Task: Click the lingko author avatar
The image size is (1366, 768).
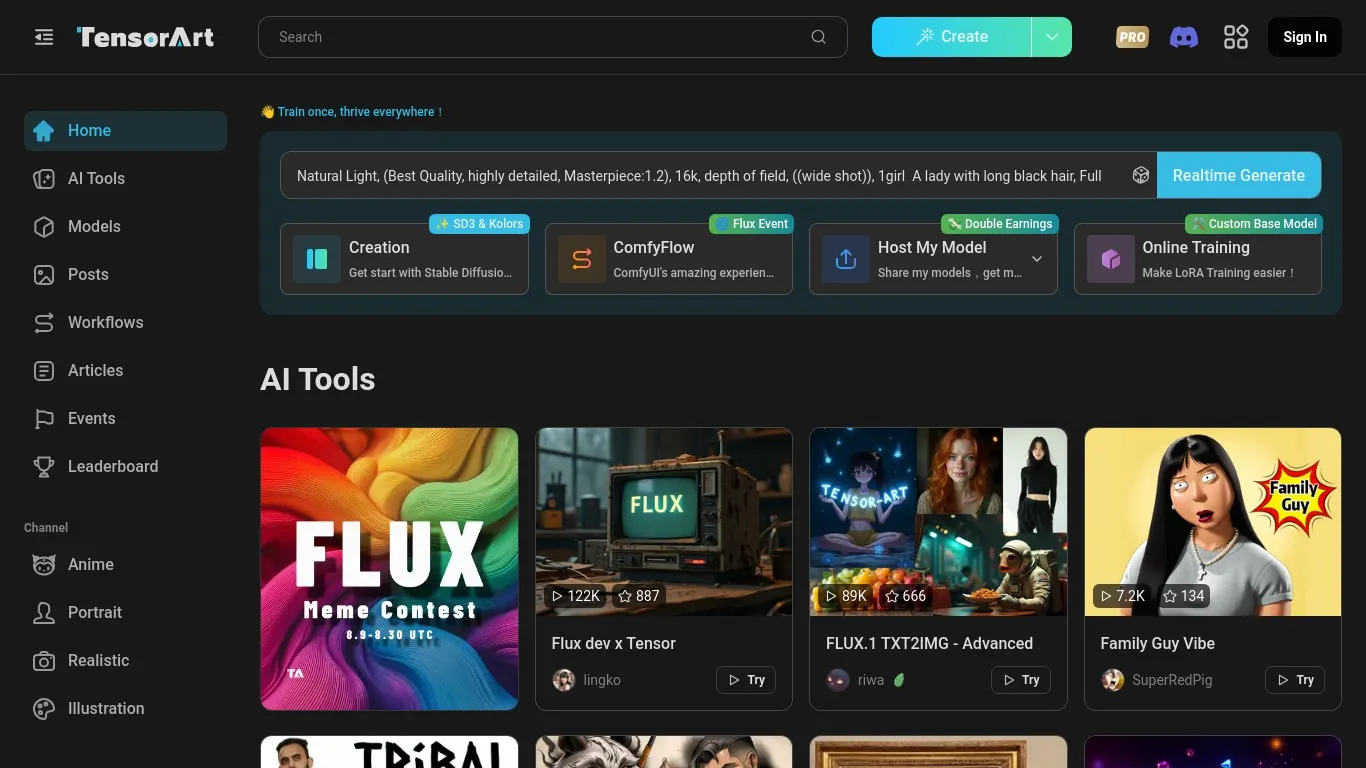Action: point(564,680)
